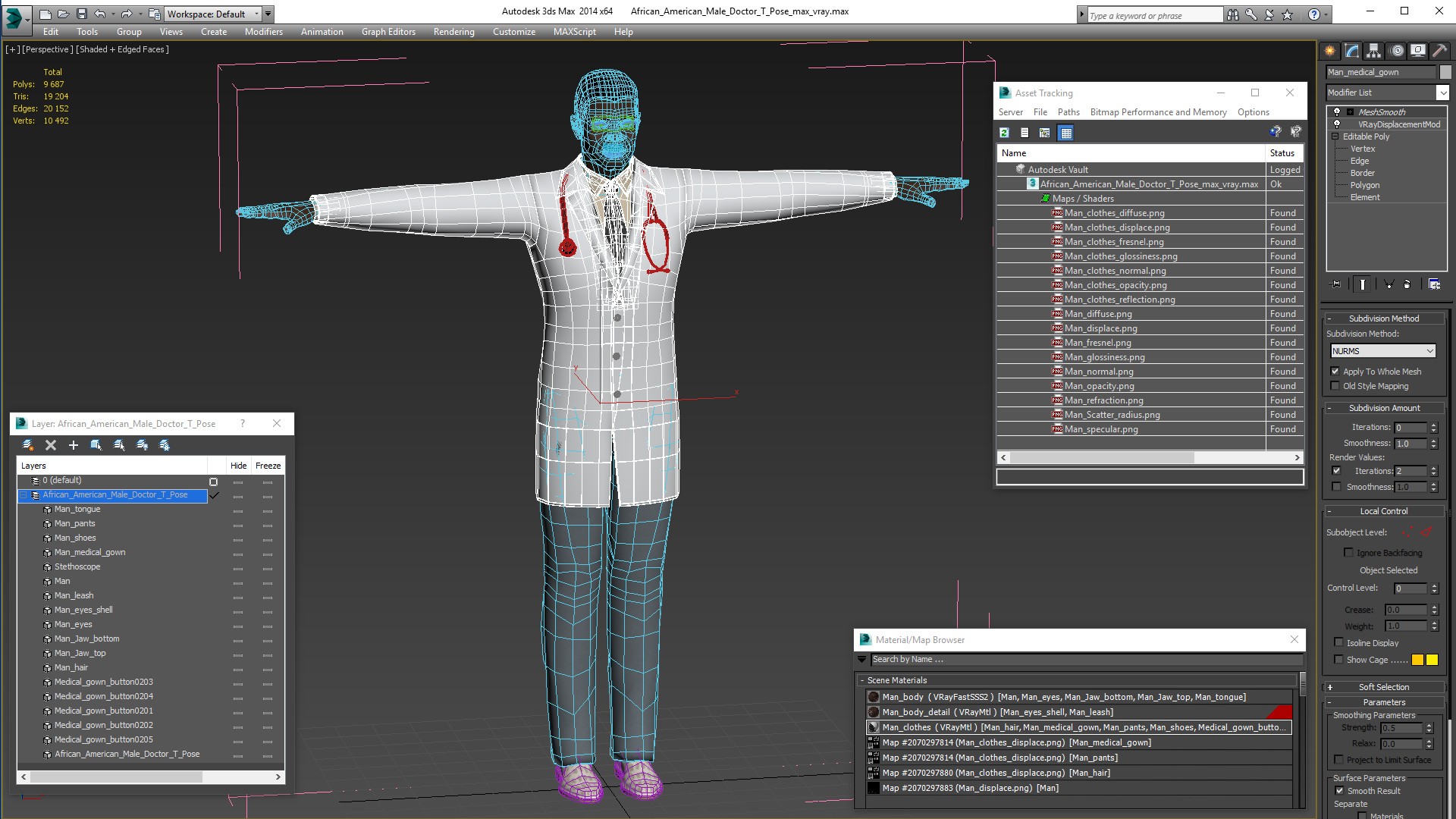This screenshot has height=819, width=1456.
Task: Click Pin Stack icon under modifier stack
Action: (x=1336, y=284)
